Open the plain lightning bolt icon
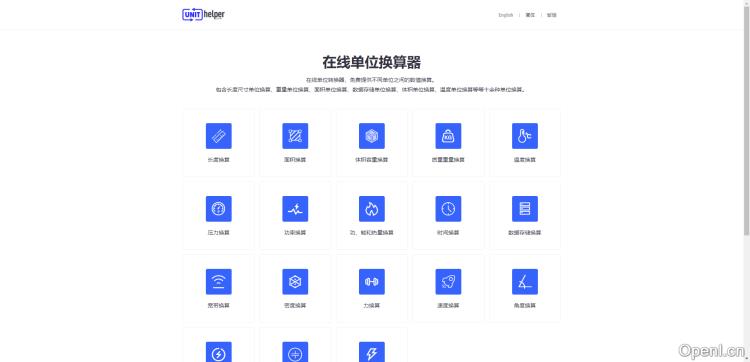This screenshot has width=750, height=362. coord(372,352)
